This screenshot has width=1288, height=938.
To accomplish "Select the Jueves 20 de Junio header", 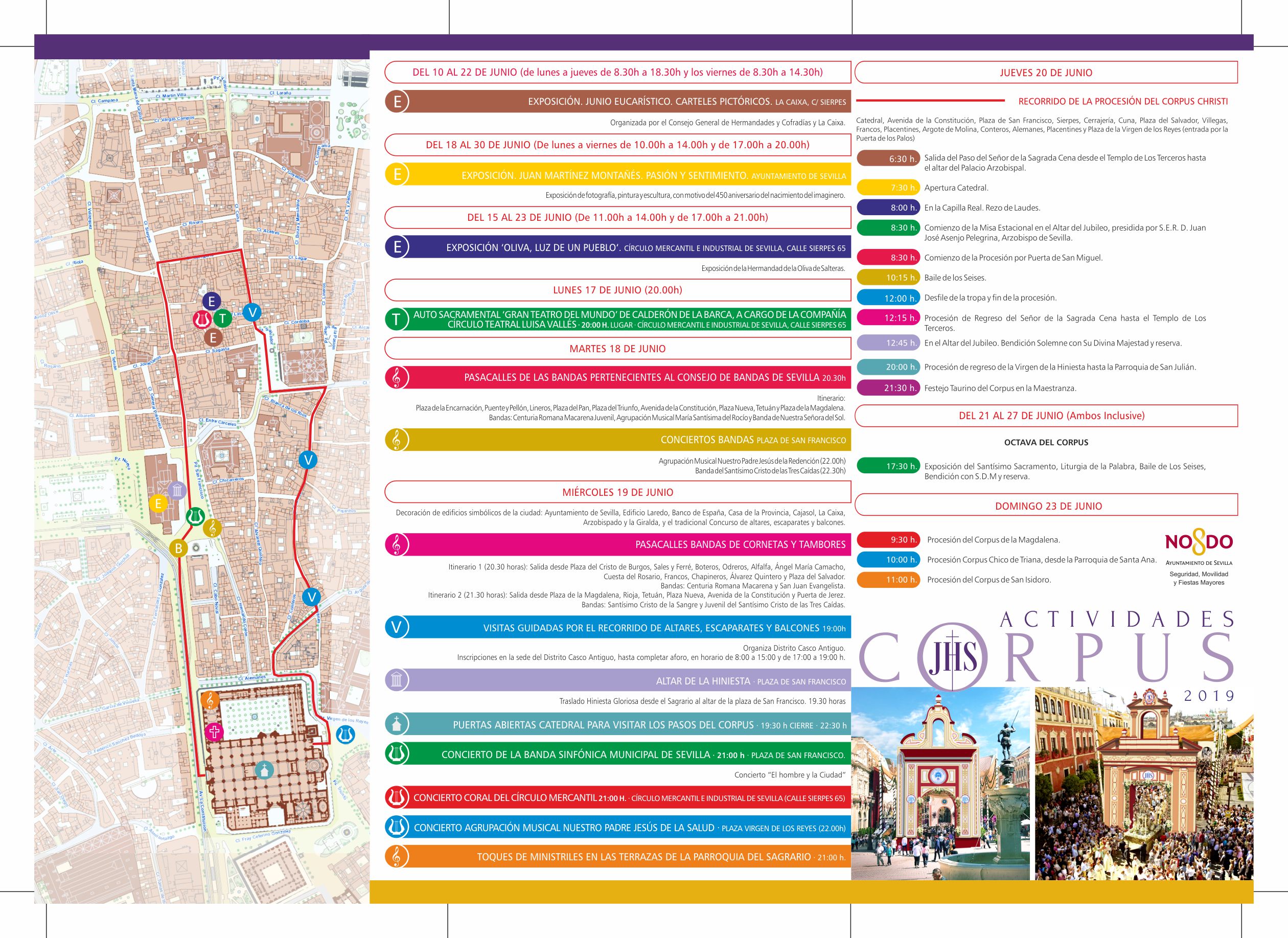I will coord(1046,73).
